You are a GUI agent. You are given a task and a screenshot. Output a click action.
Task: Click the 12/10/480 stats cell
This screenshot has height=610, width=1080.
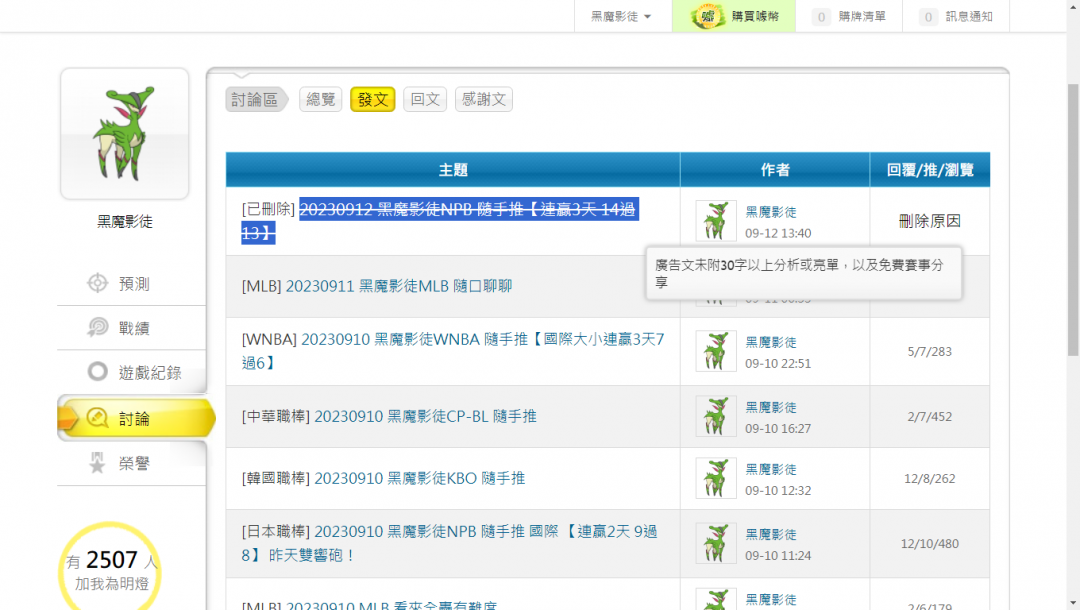click(930, 544)
